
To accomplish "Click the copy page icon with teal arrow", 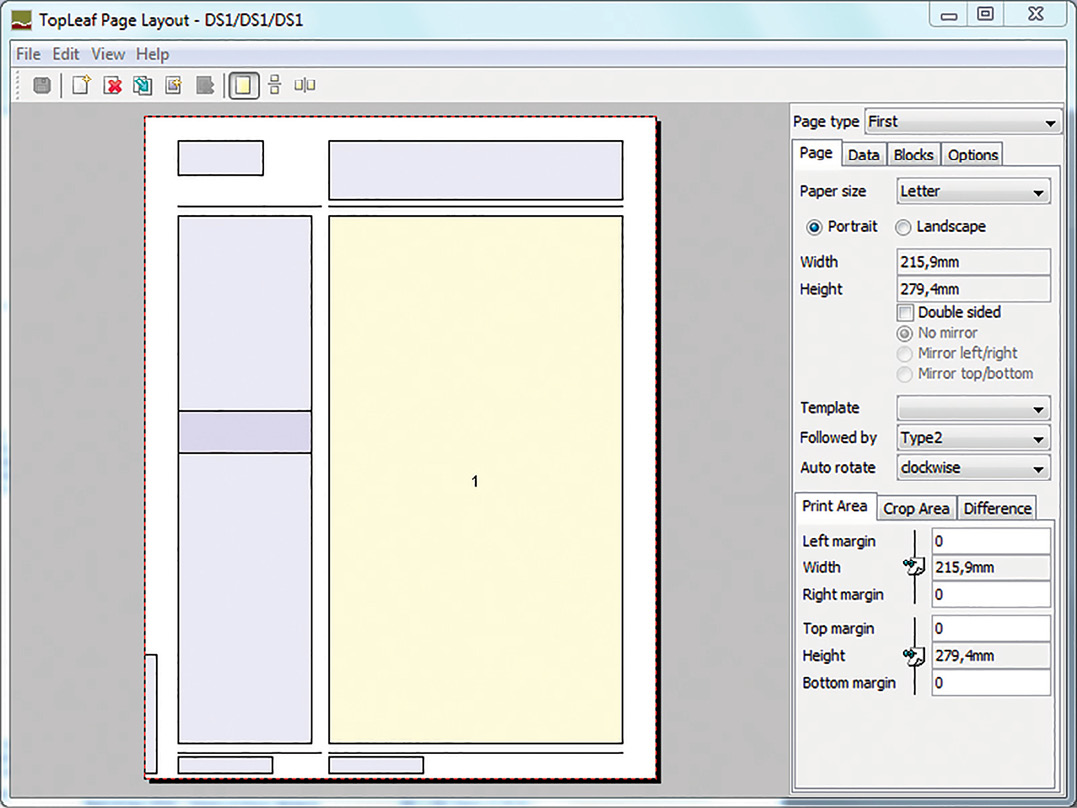I will (143, 85).
